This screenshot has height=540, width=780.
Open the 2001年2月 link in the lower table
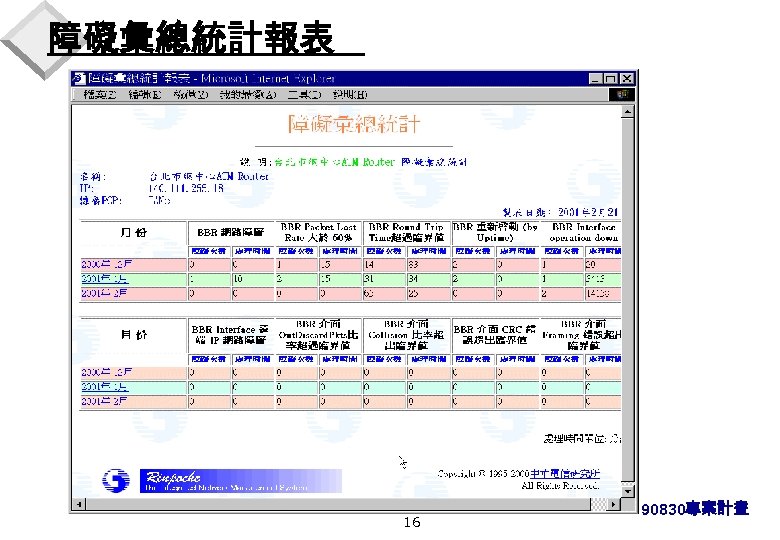pos(104,401)
